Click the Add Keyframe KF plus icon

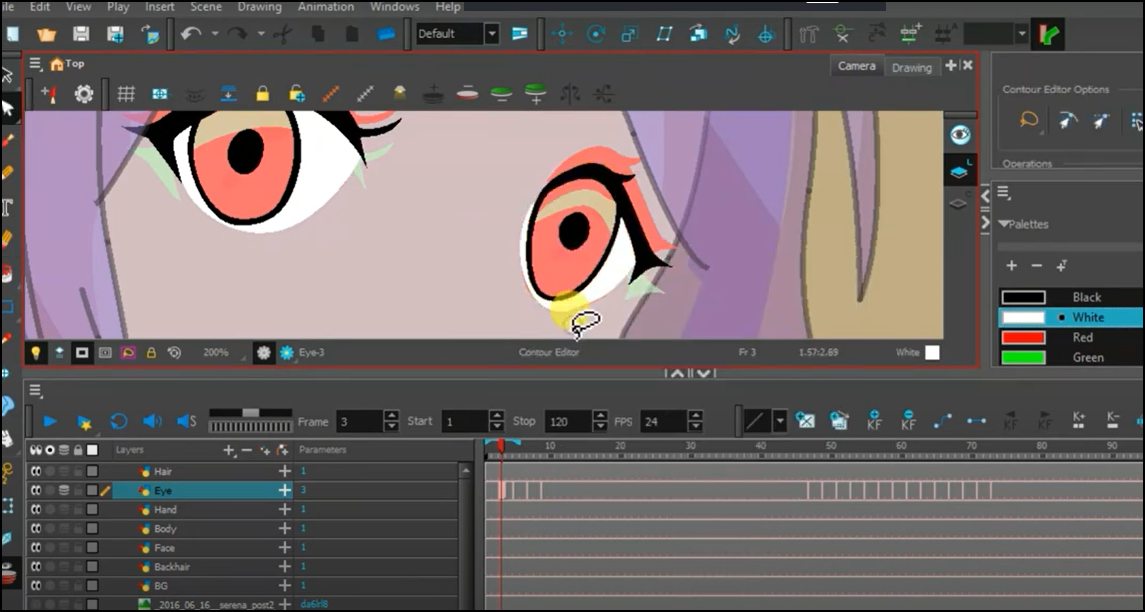point(874,420)
